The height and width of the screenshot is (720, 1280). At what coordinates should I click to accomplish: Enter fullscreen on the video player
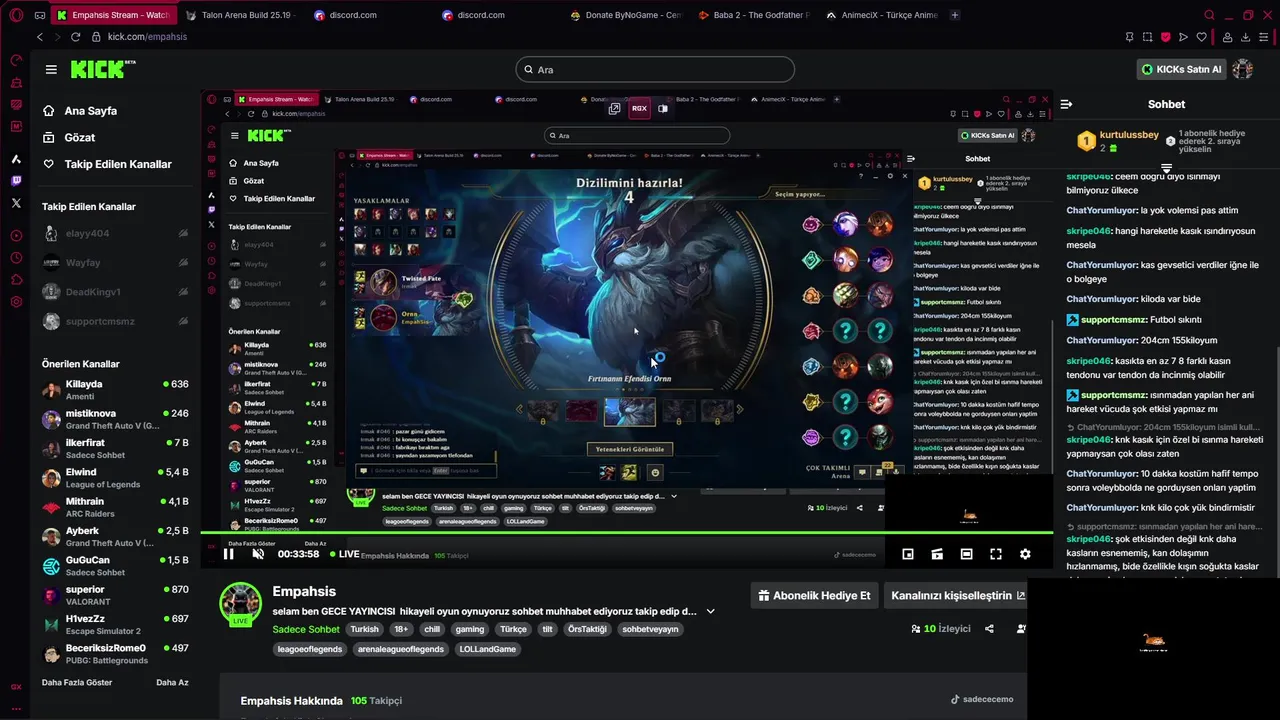point(996,554)
